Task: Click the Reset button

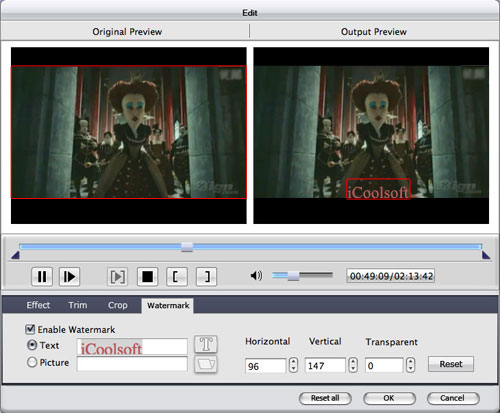Action: point(451,364)
